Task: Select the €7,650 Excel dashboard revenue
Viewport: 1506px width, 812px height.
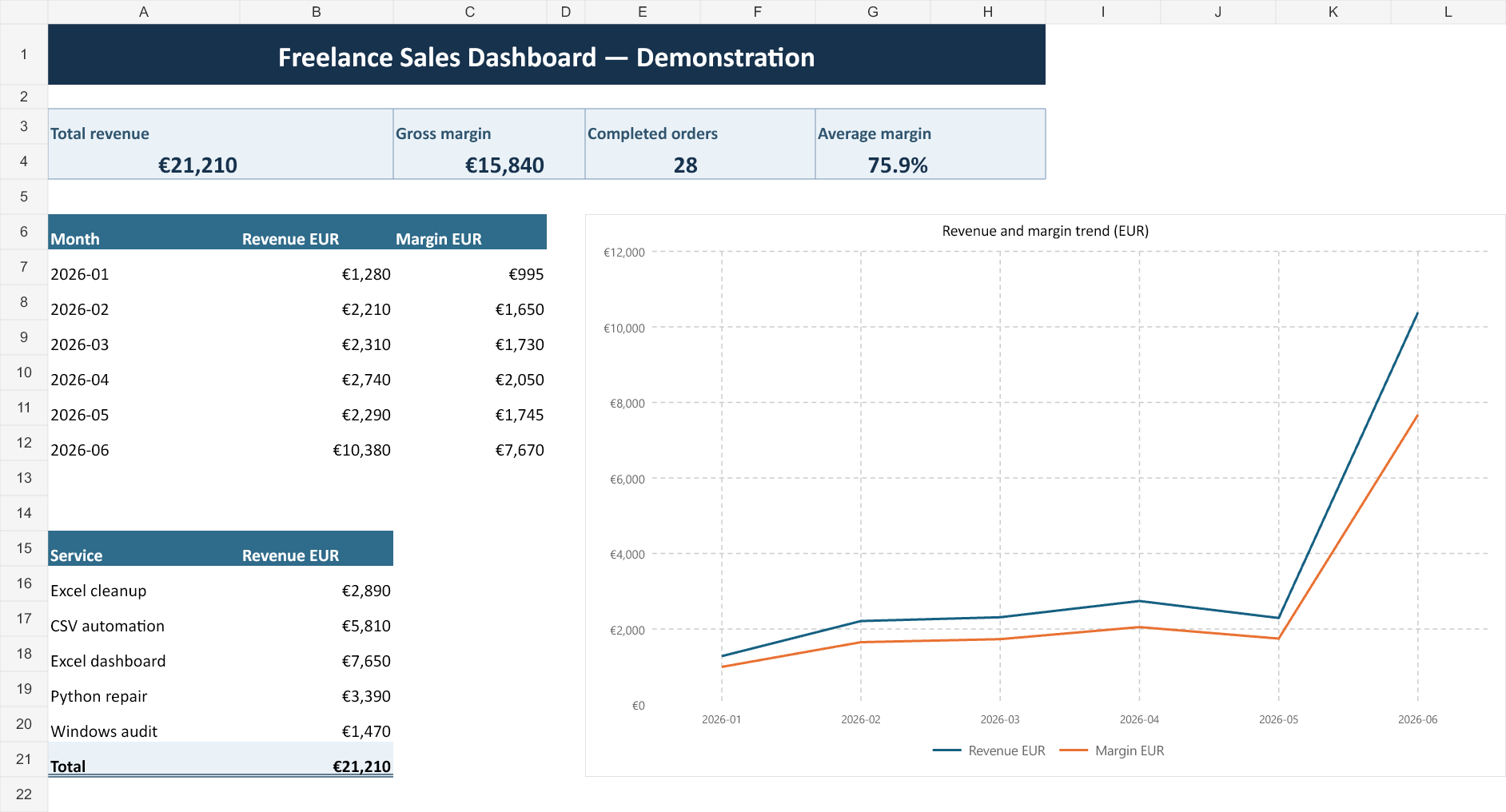Action: pos(317,654)
